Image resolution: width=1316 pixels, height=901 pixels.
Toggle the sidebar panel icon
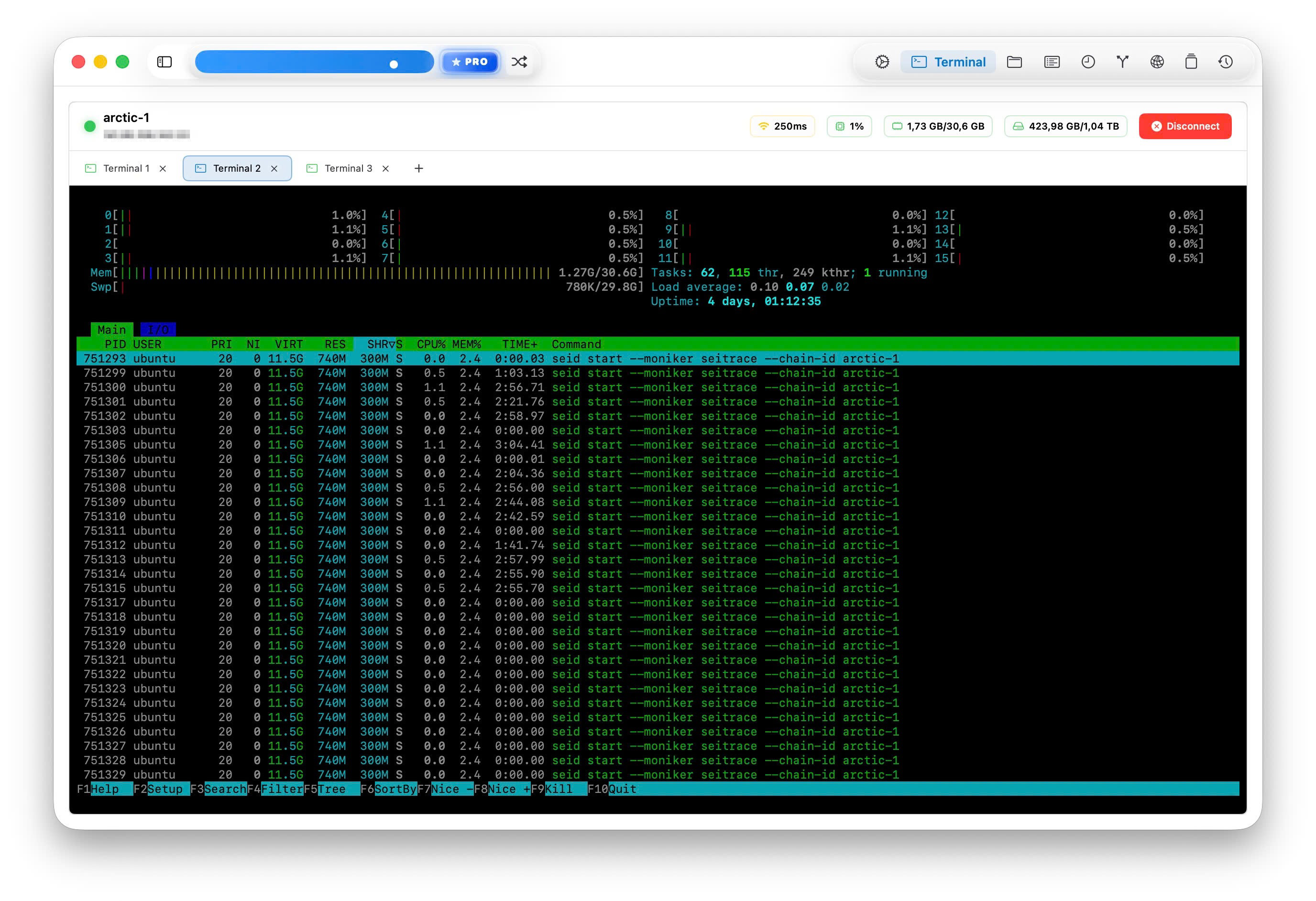point(164,62)
